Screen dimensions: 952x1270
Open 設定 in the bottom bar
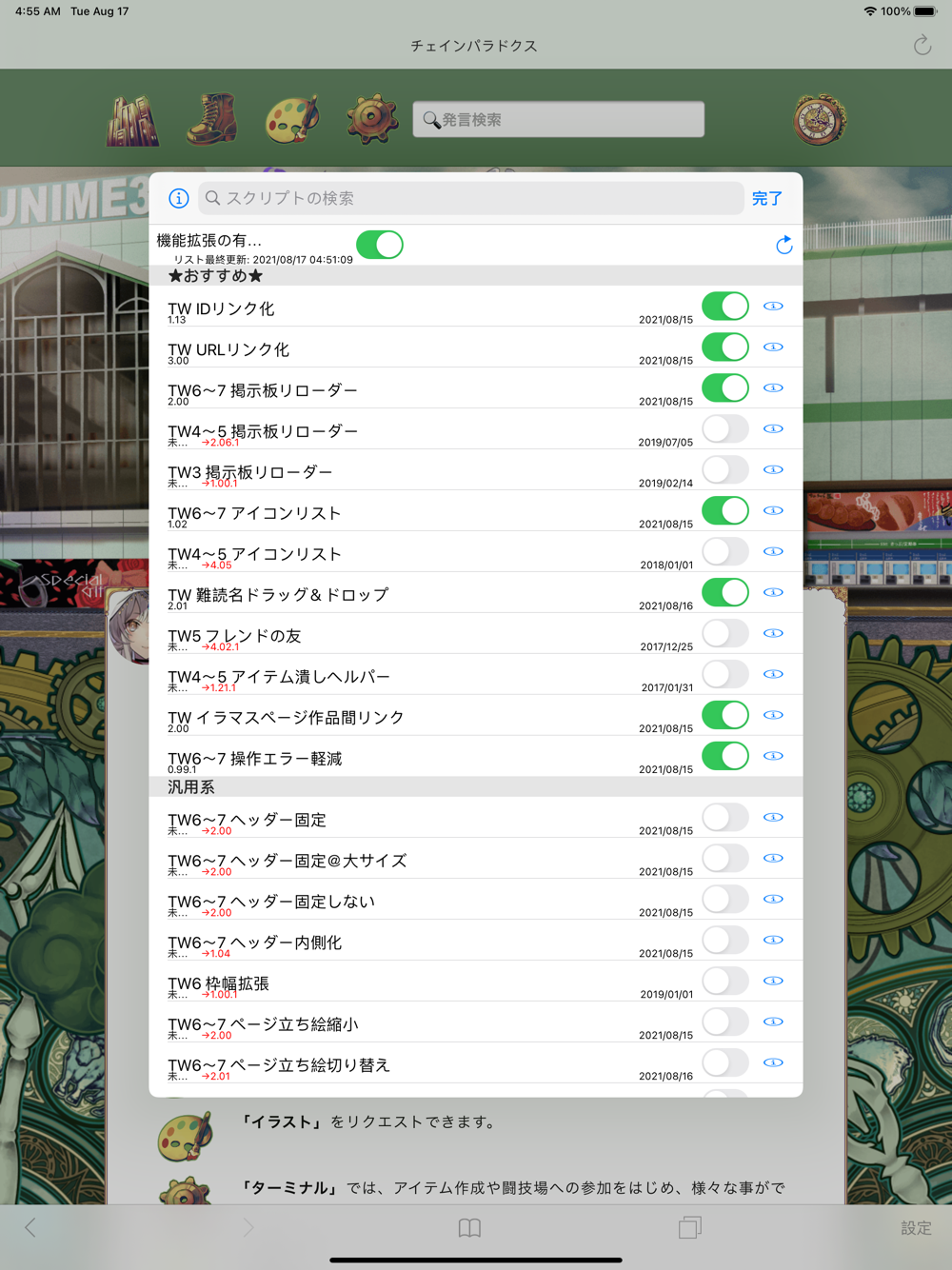(916, 1228)
